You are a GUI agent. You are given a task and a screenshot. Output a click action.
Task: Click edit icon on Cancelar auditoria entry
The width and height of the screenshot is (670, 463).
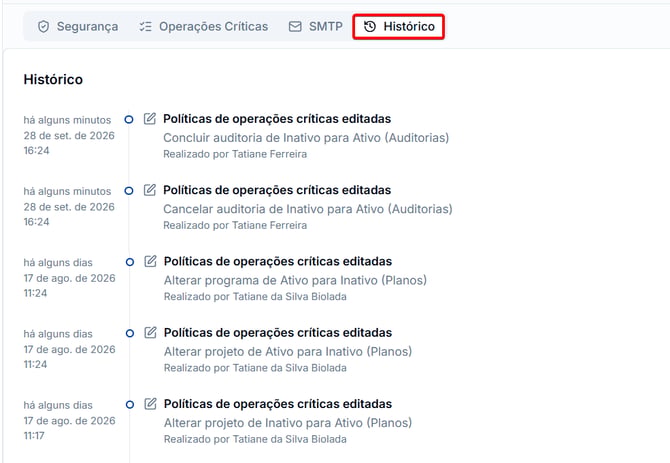pyautogui.click(x=150, y=190)
